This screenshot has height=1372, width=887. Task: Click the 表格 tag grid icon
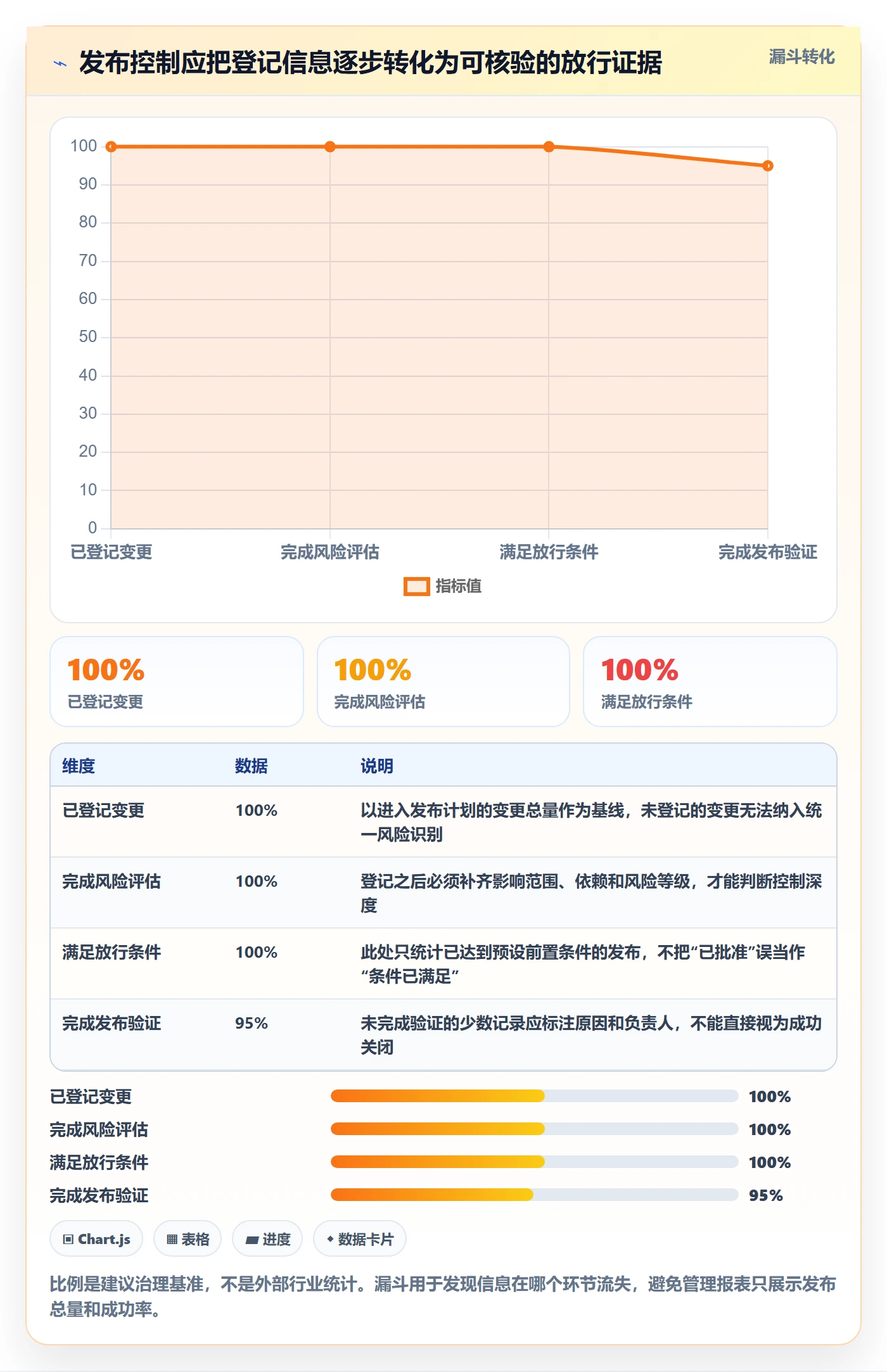(172, 1240)
